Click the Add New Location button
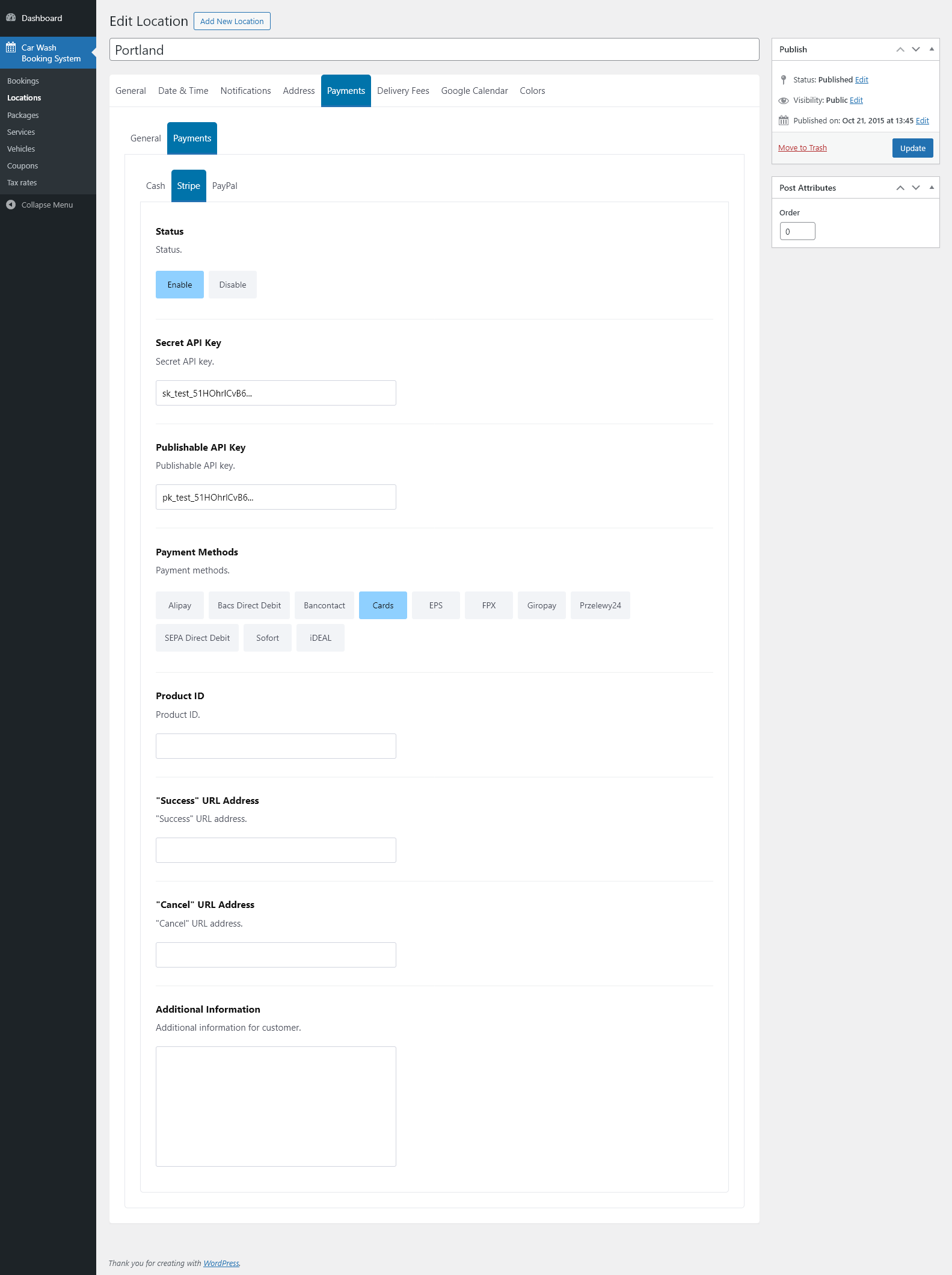This screenshot has width=952, height=1275. coord(232,21)
